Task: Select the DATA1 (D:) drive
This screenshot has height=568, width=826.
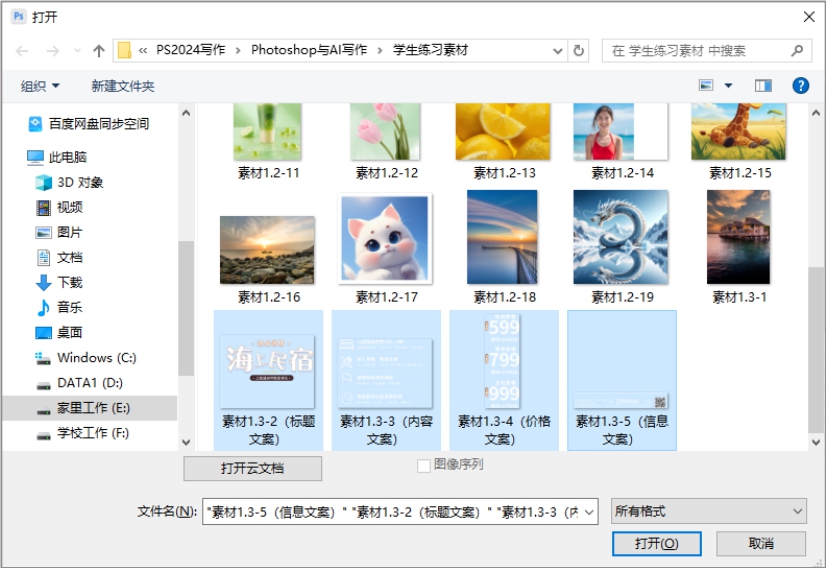Action: click(x=80, y=383)
